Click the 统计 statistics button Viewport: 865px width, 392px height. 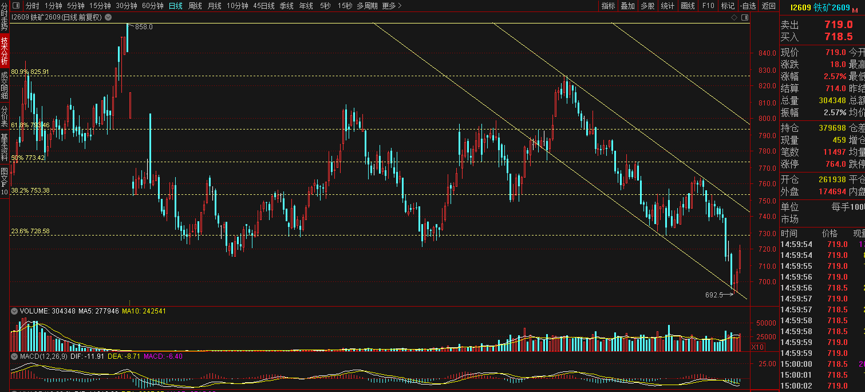click(667, 6)
